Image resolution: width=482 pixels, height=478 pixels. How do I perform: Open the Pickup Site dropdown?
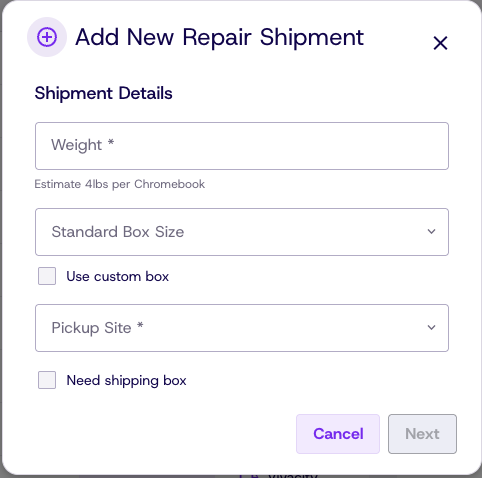click(242, 328)
